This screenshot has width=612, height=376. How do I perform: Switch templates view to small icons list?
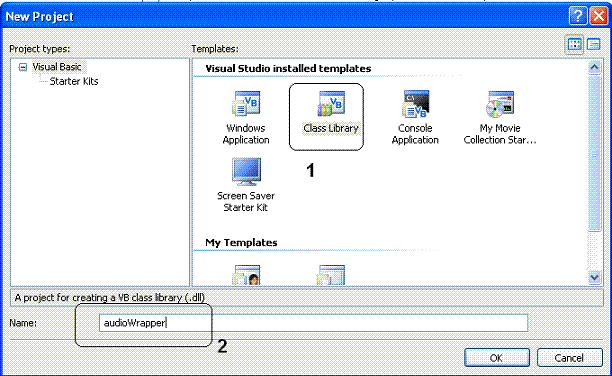click(594, 45)
